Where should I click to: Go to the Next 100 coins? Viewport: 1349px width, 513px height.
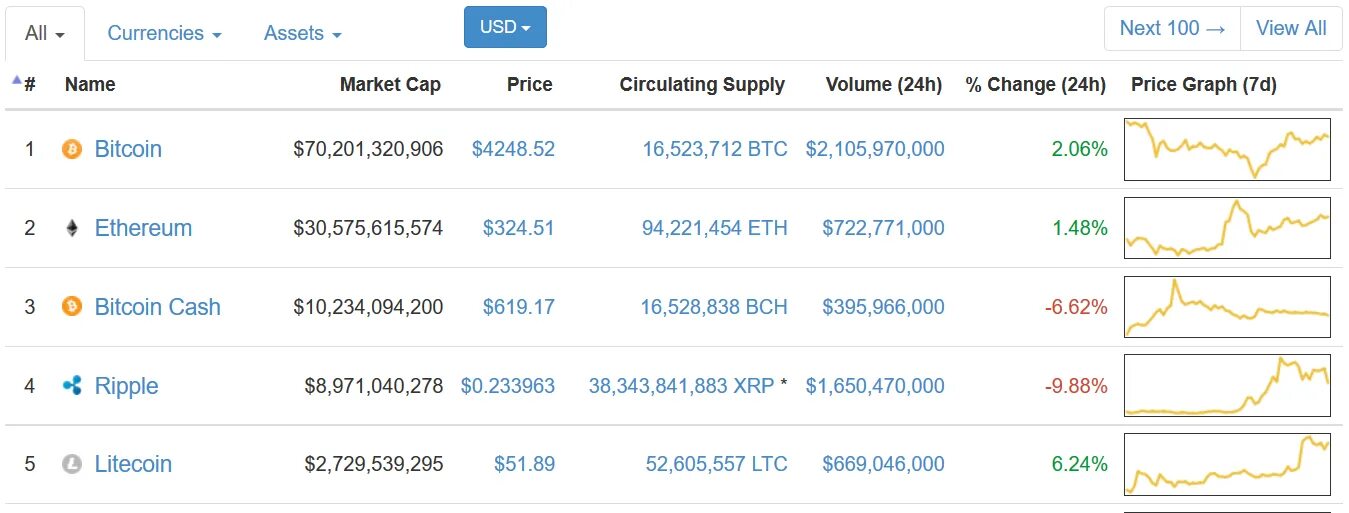point(1172,28)
